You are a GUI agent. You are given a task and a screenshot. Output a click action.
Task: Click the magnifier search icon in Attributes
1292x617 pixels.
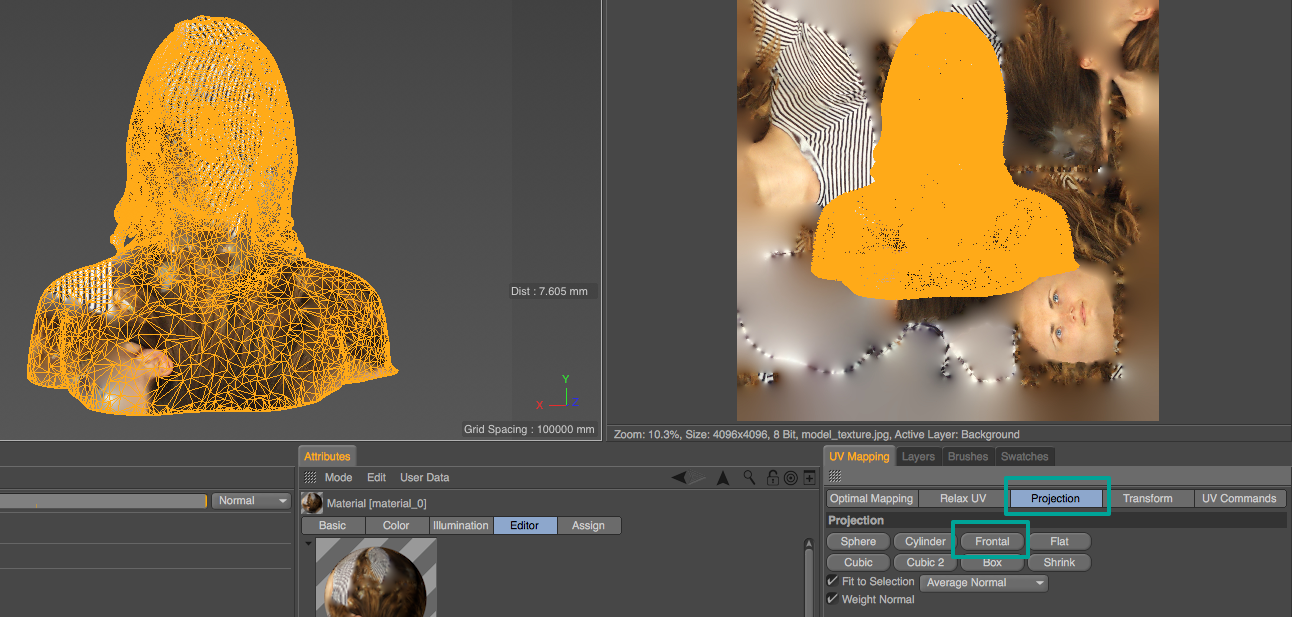pyautogui.click(x=749, y=478)
